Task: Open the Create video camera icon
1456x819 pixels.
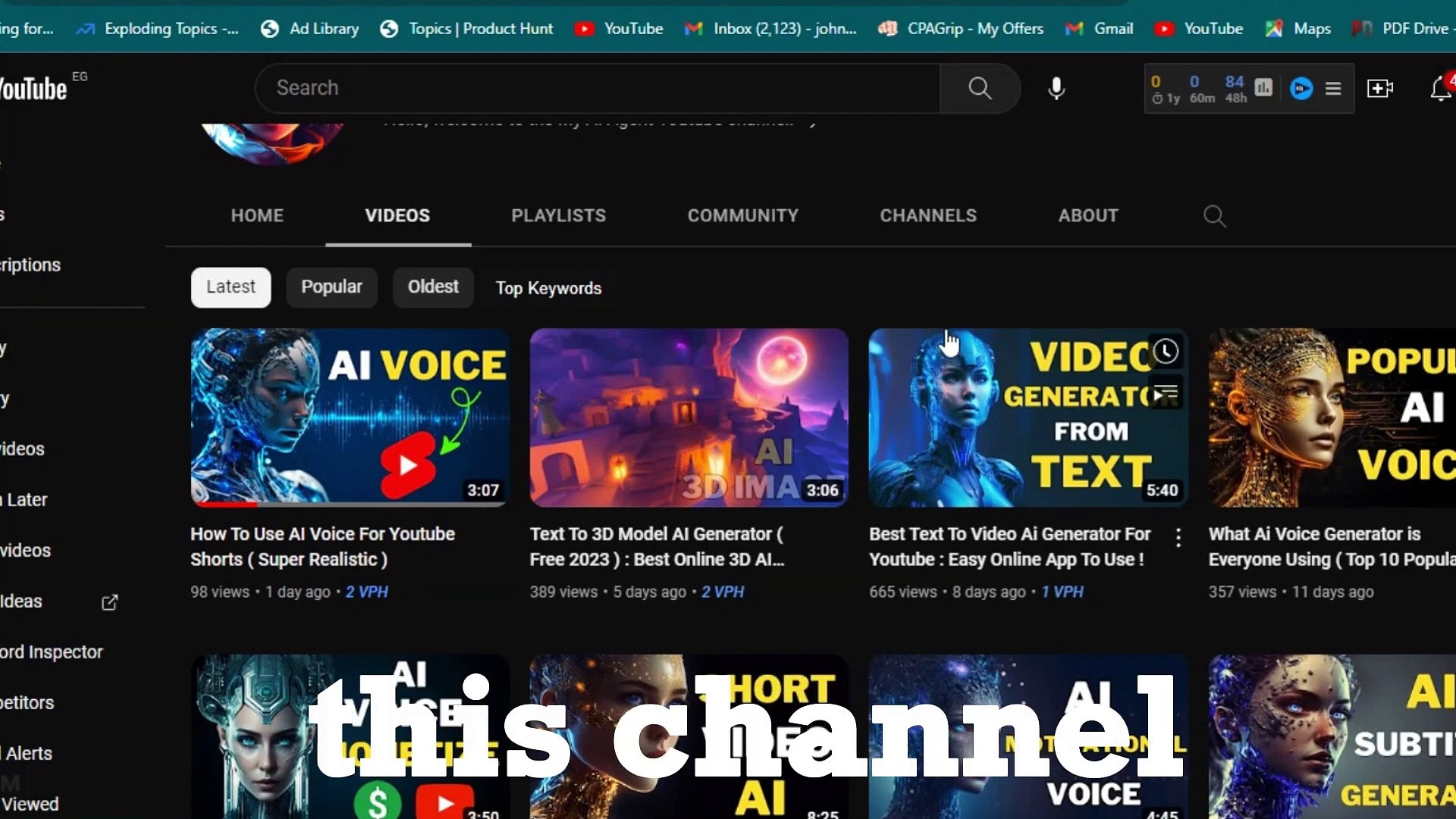Action: pos(1379,88)
